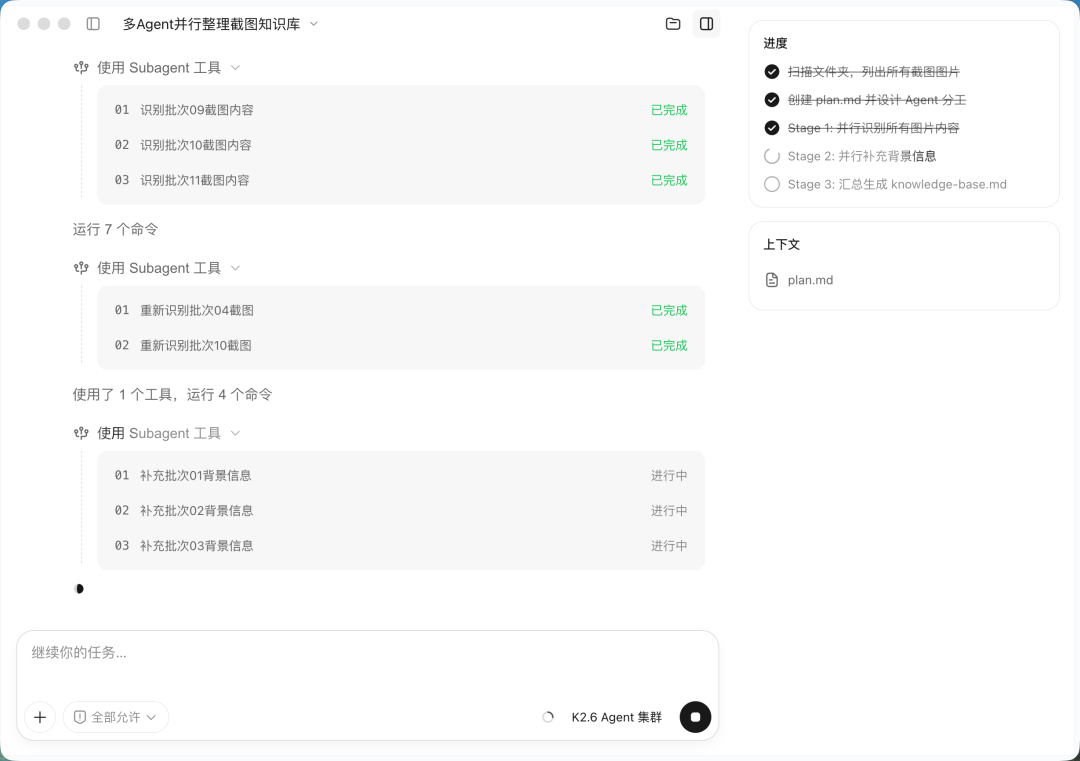
Task: Click the checked circle for 创建 plan.md
Action: [x=771, y=100]
